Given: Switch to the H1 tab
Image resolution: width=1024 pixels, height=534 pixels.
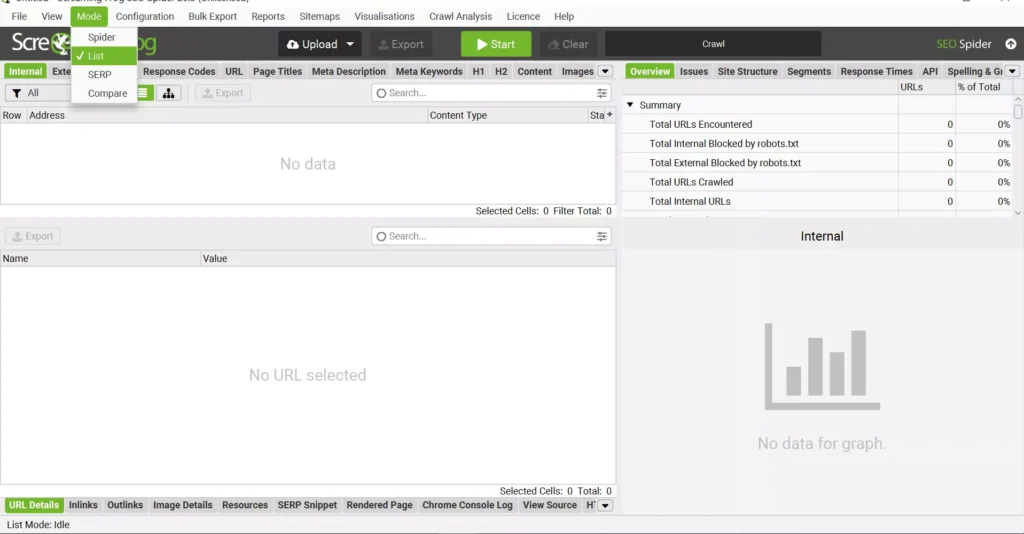Looking at the screenshot, I should tap(479, 71).
